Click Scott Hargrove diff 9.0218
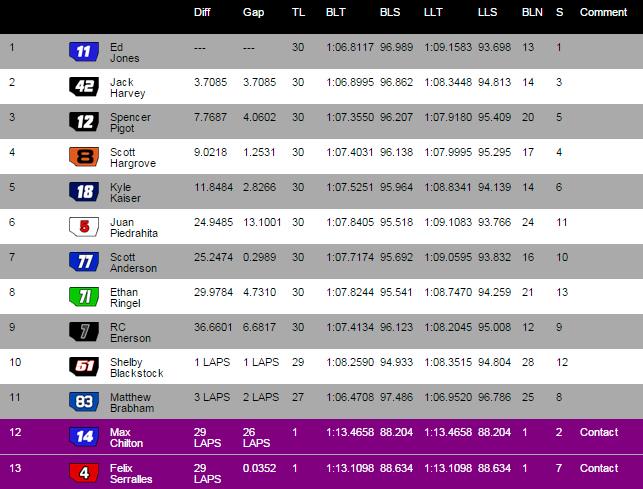This screenshot has height=489, width=643. click(x=210, y=153)
